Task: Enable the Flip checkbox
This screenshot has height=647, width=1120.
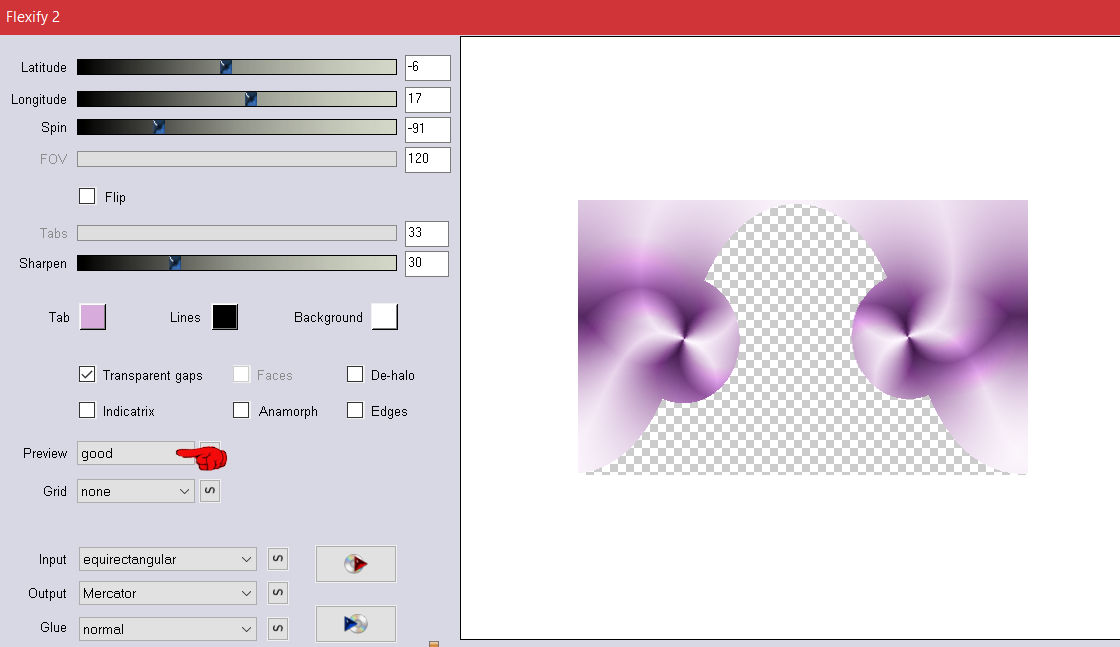Action: [87, 197]
